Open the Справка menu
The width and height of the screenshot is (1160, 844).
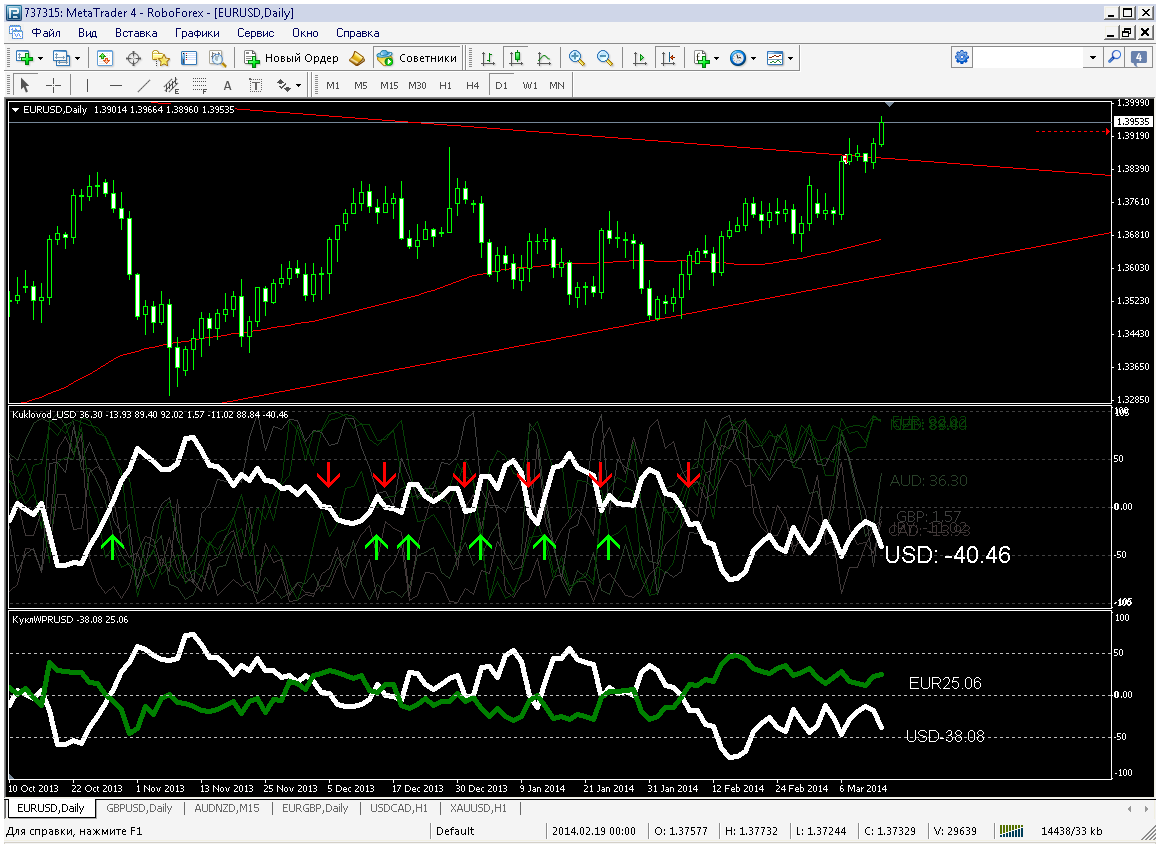tap(357, 33)
